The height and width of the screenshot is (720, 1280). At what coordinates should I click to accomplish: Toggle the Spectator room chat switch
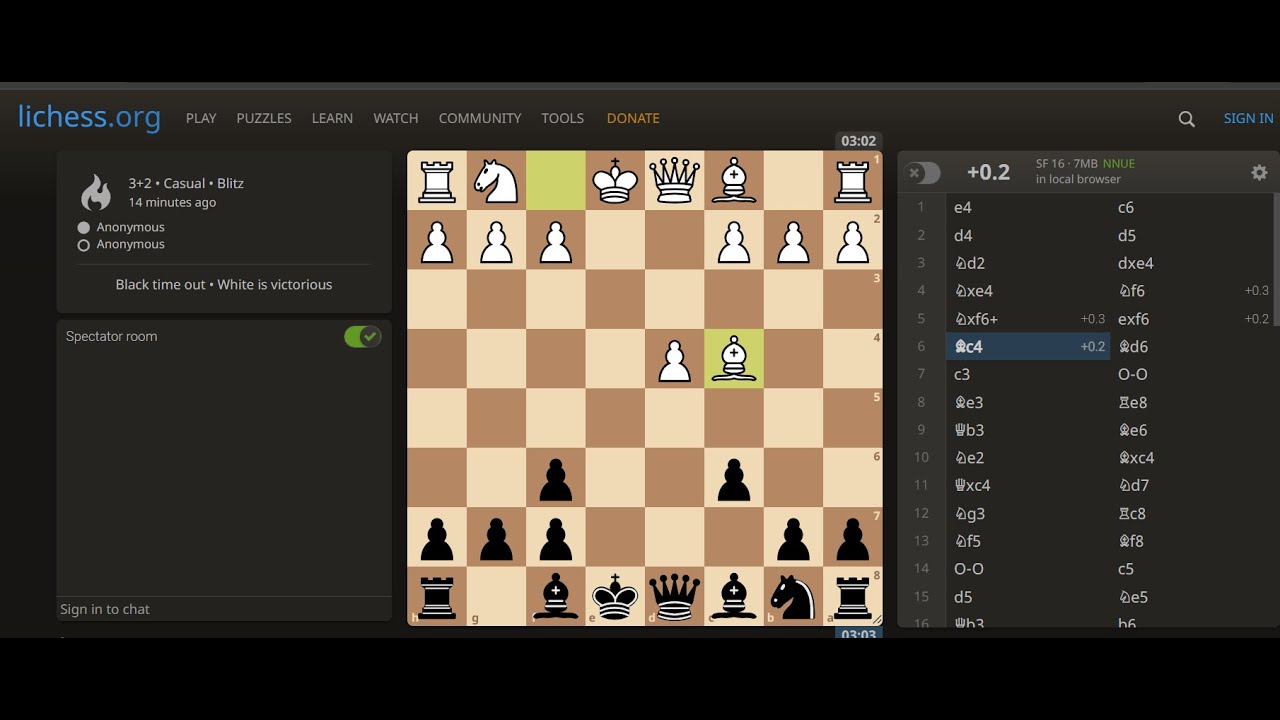pos(363,337)
